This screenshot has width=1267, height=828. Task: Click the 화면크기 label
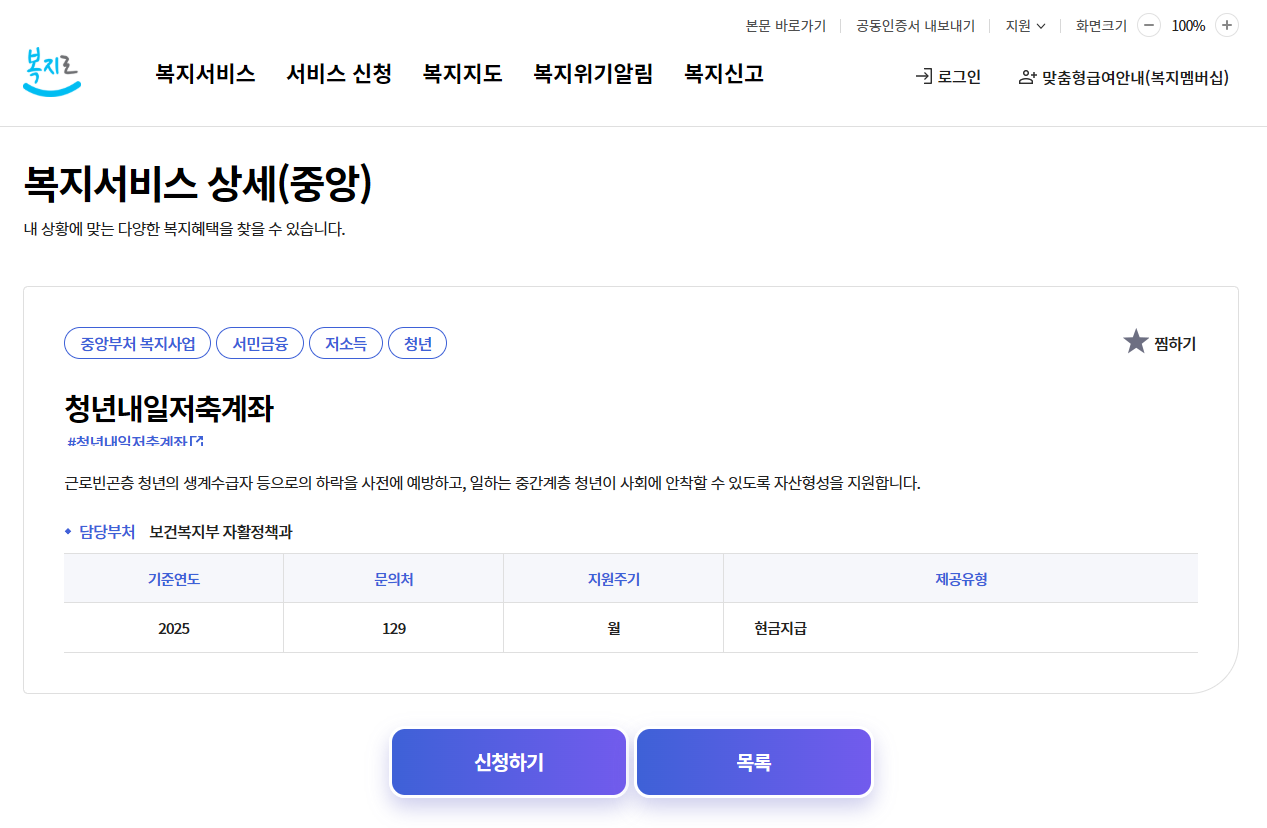coord(1101,26)
